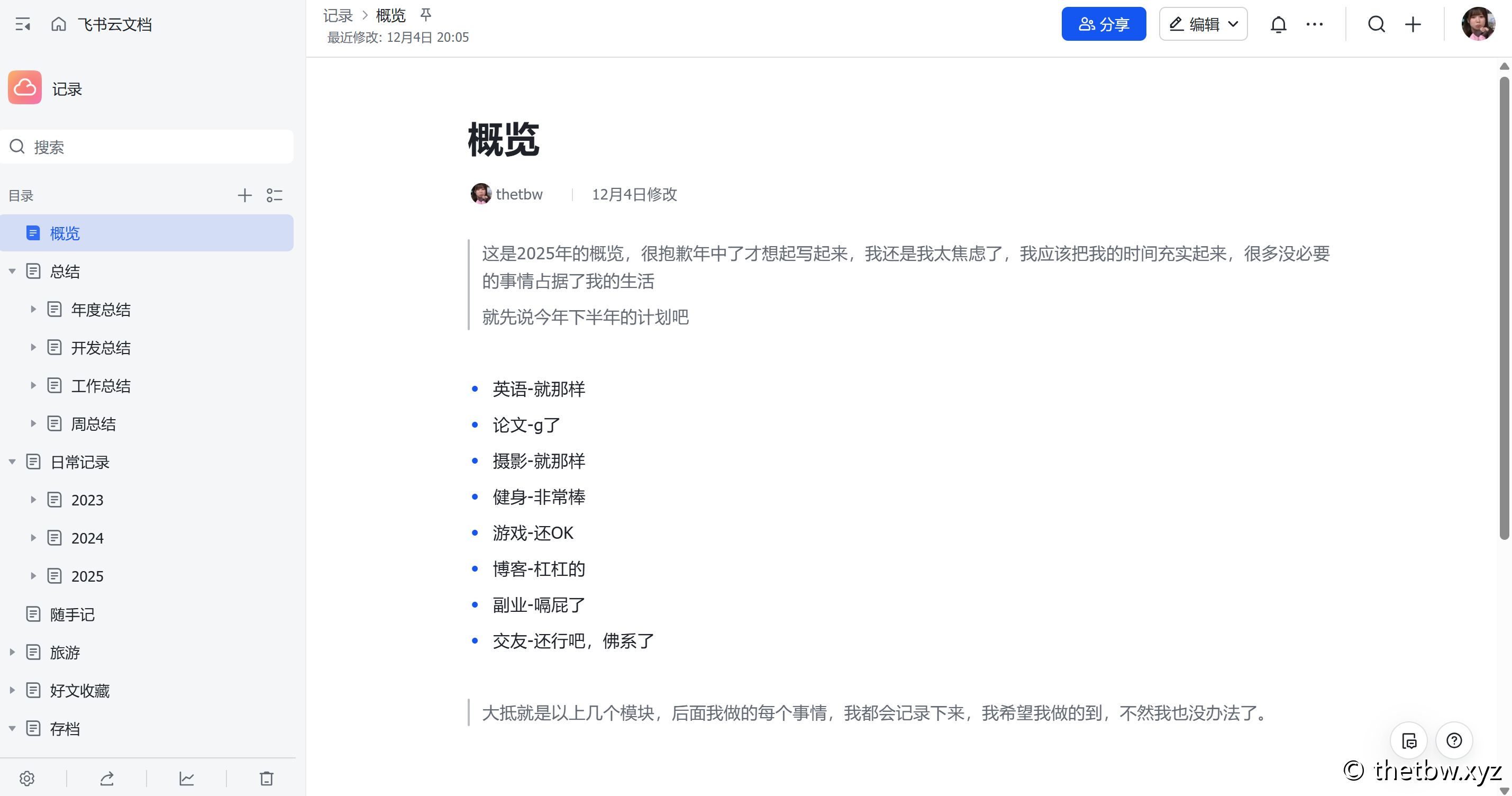Open the 随手记 page in the directory
1512x796 pixels.
point(72,614)
